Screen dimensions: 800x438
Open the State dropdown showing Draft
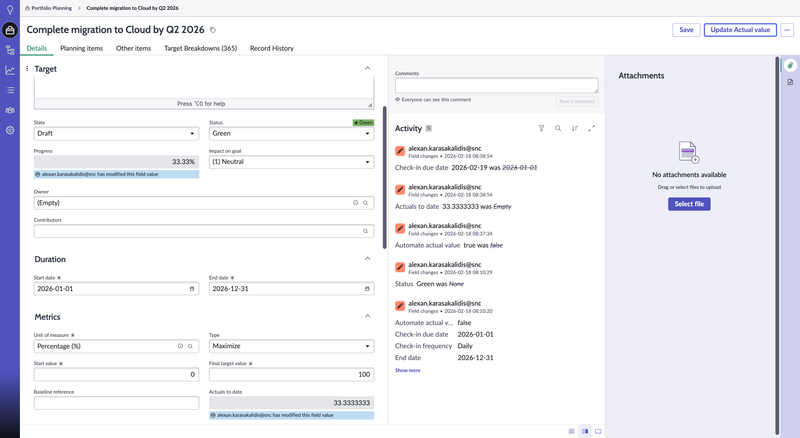coord(116,133)
